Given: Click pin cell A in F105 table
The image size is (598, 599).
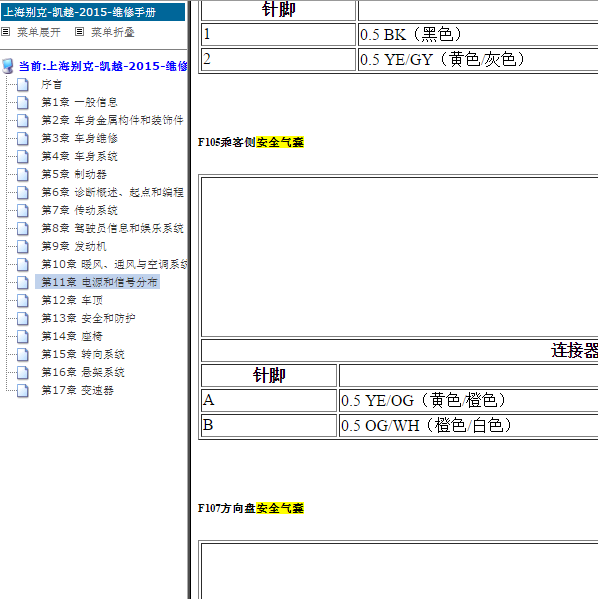Looking at the screenshot, I should [269, 400].
